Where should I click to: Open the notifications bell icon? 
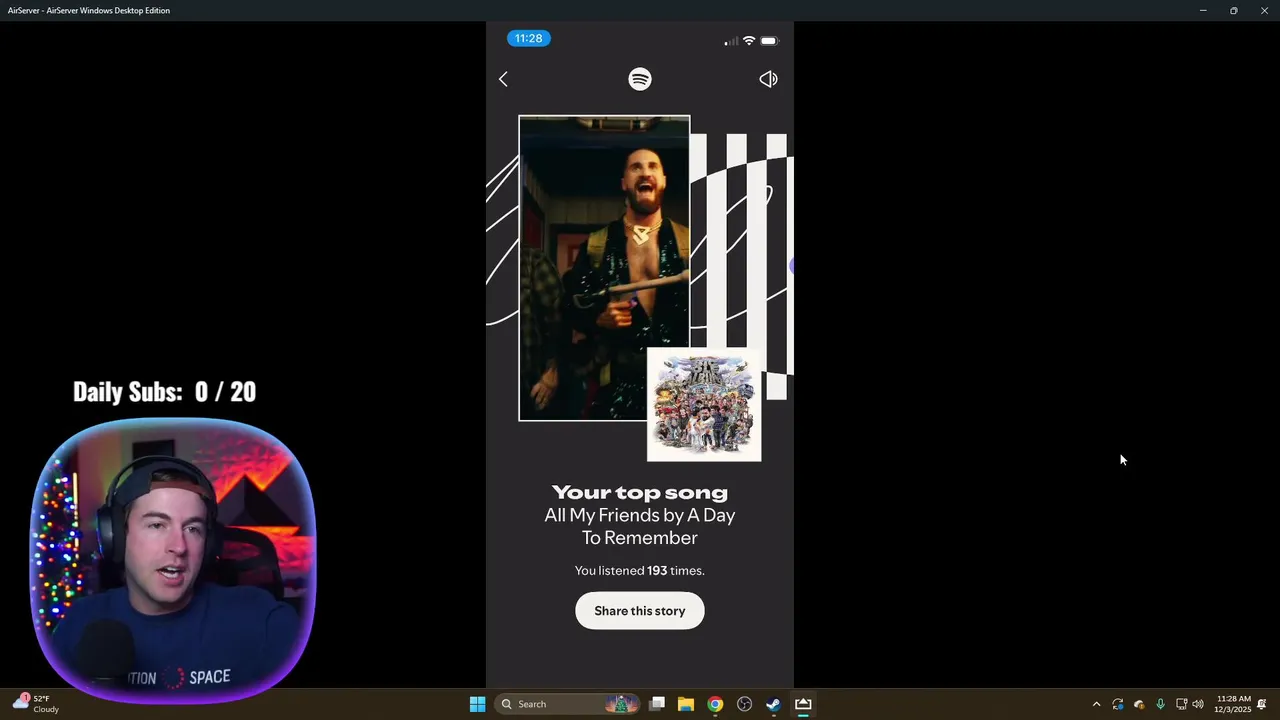click(x=1262, y=704)
